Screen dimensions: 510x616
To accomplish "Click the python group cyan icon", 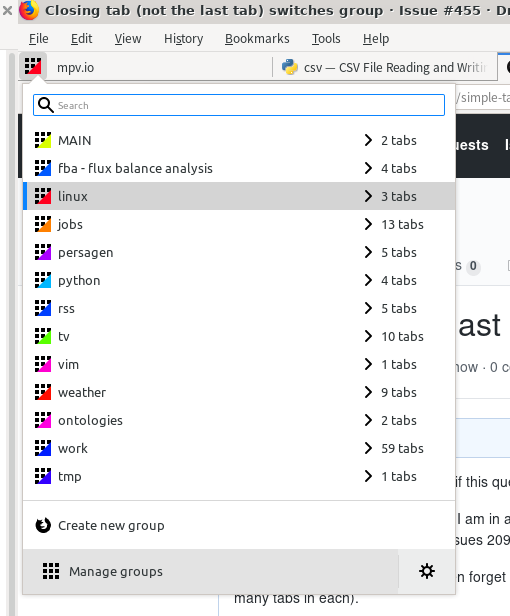I will 43,280.
